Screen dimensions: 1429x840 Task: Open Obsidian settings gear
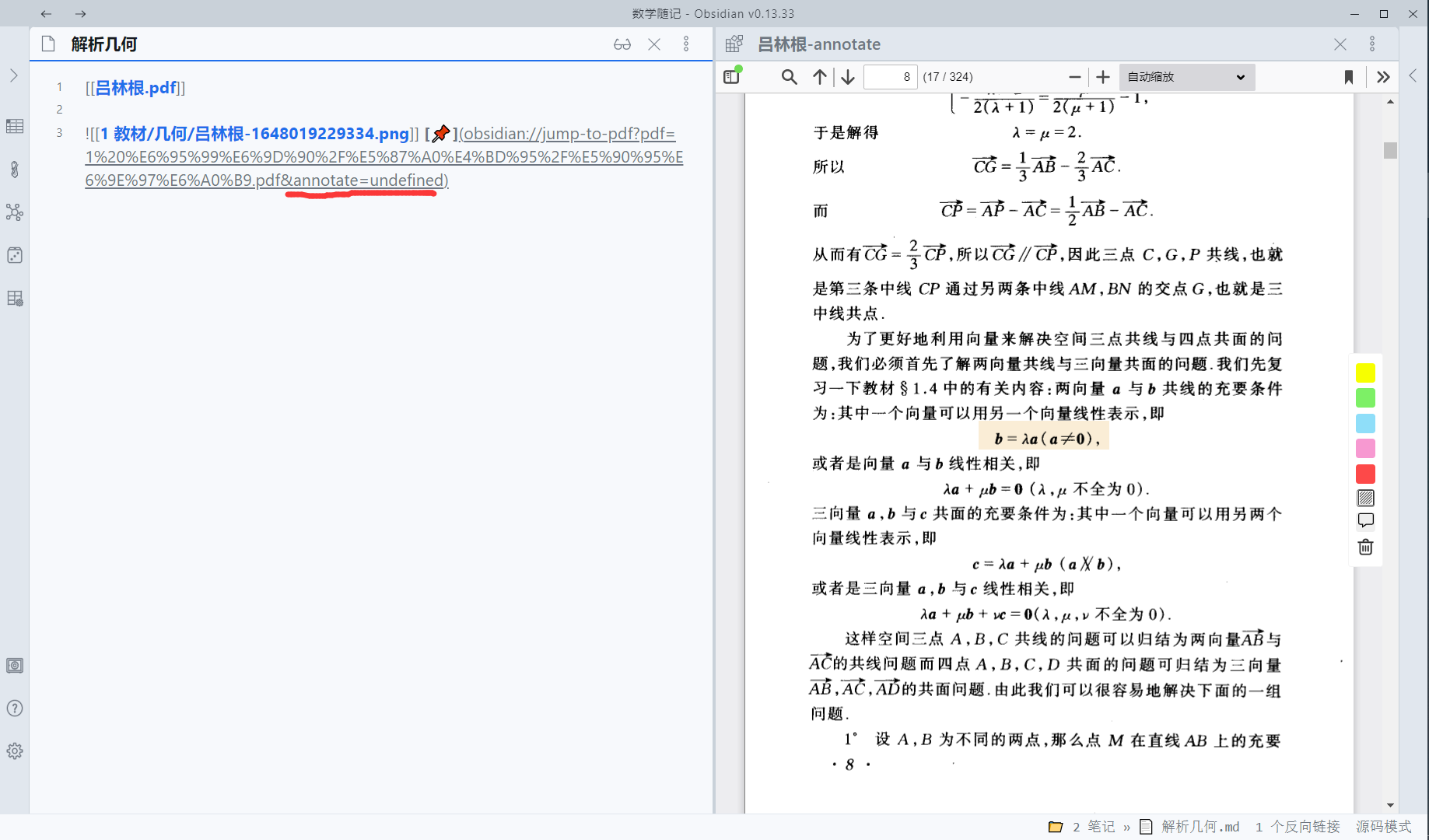[15, 751]
